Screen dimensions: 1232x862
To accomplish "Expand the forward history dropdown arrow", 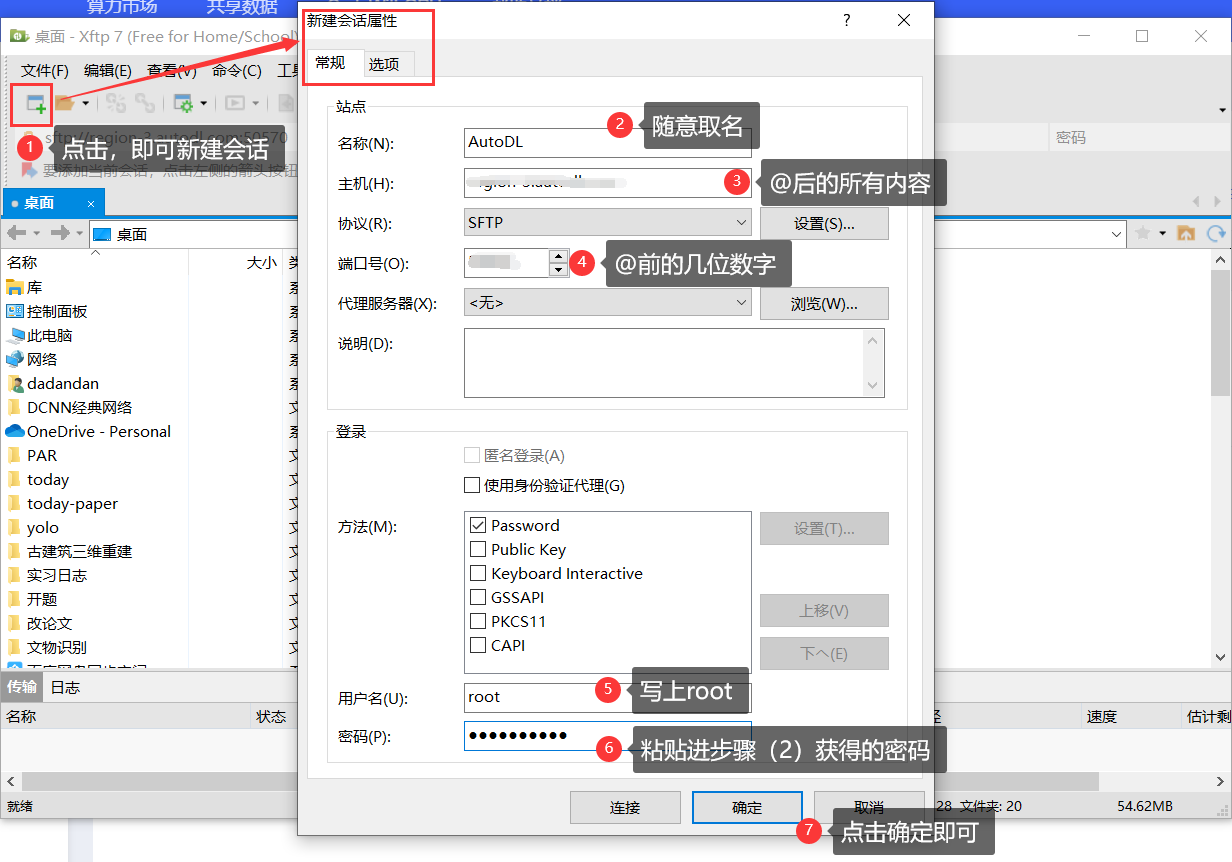I will (78, 233).
